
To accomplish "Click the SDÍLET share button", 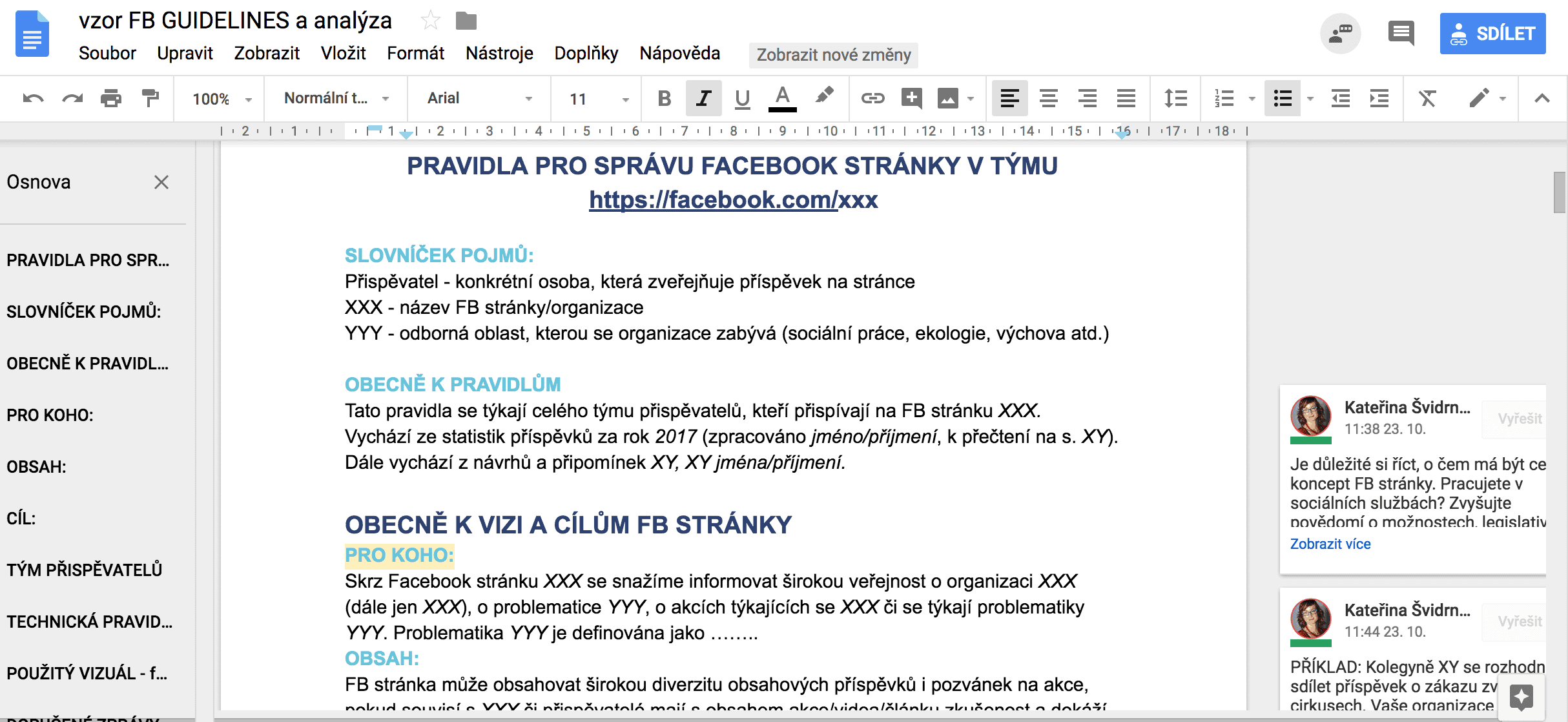I will point(1492,34).
